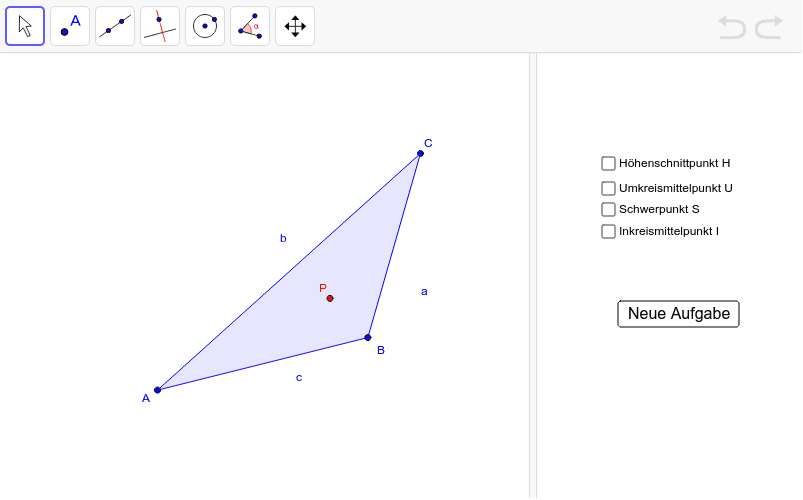803x500 pixels.
Task: Enable the Höhenschnittpunkt H checkbox
Action: (x=608, y=163)
